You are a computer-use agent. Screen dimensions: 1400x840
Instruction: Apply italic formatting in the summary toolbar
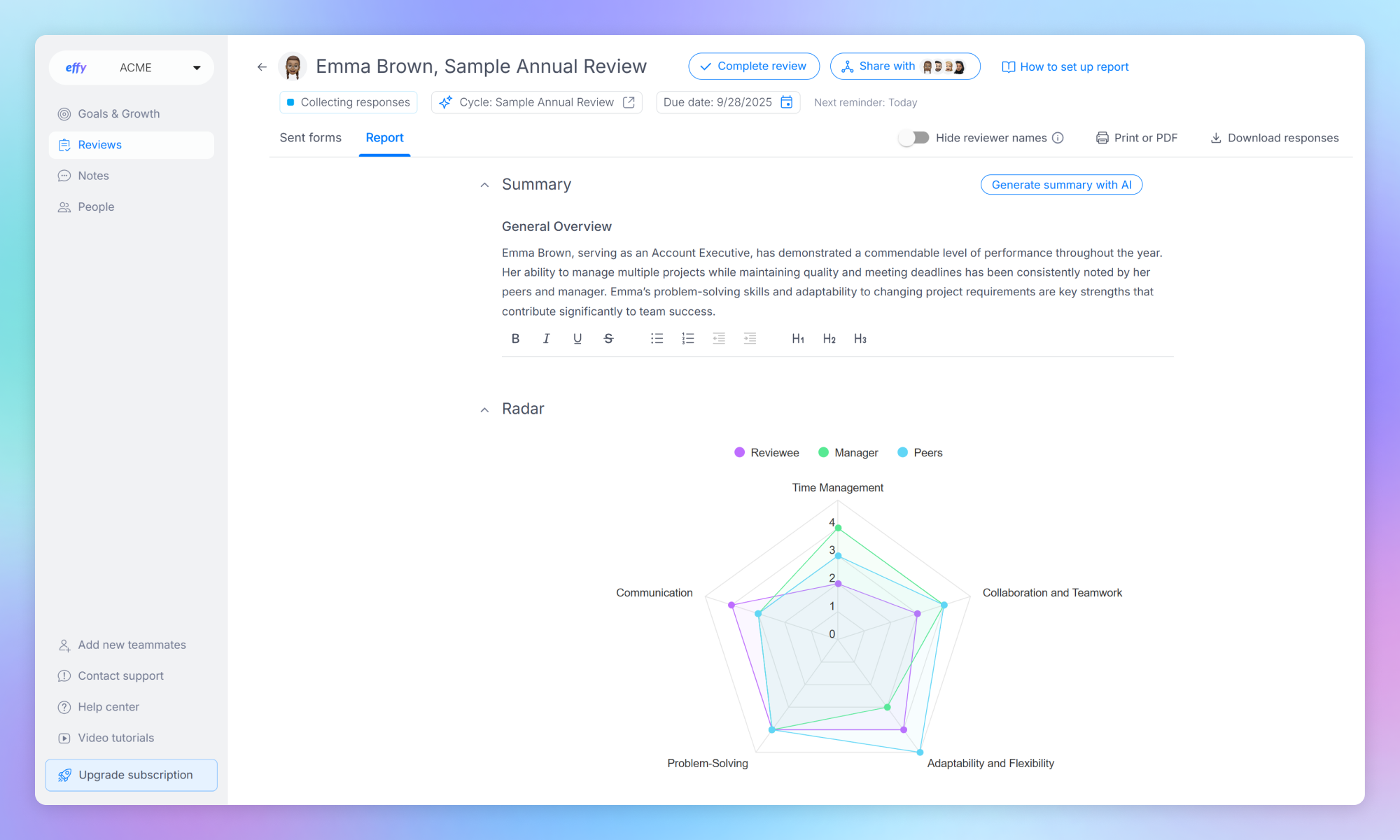point(546,338)
